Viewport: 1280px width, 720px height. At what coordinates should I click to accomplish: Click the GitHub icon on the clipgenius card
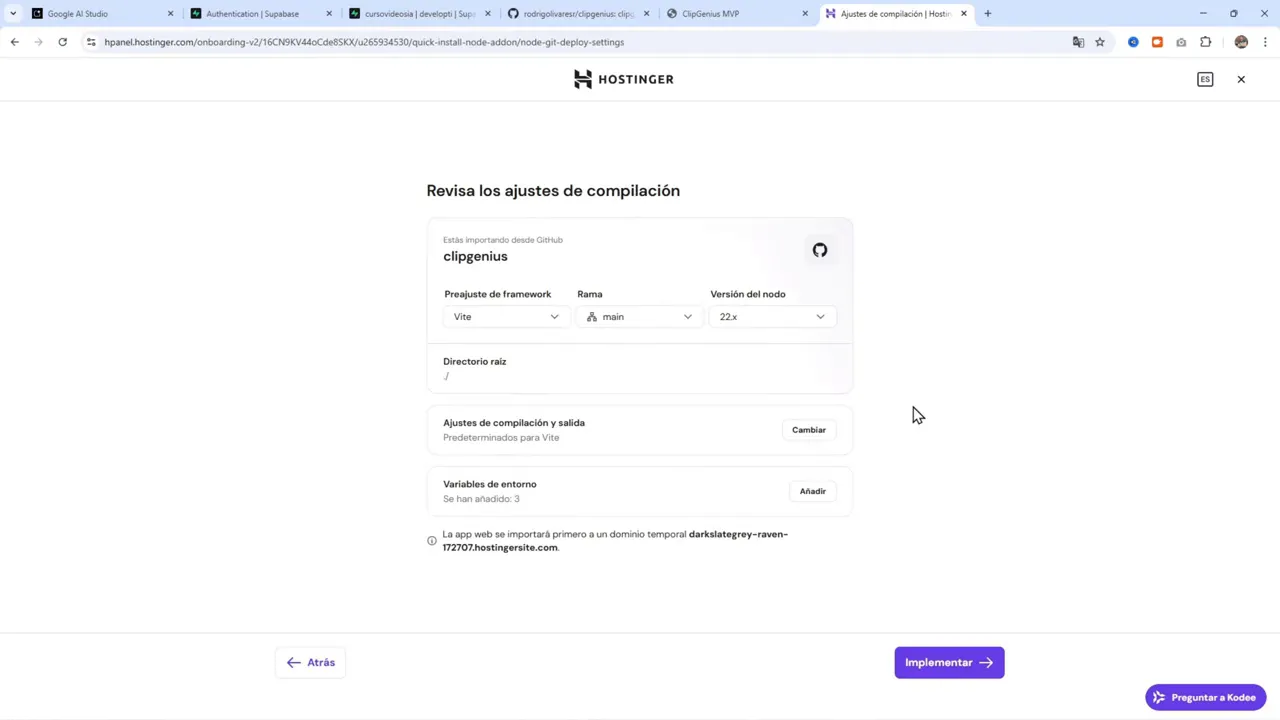[820, 250]
